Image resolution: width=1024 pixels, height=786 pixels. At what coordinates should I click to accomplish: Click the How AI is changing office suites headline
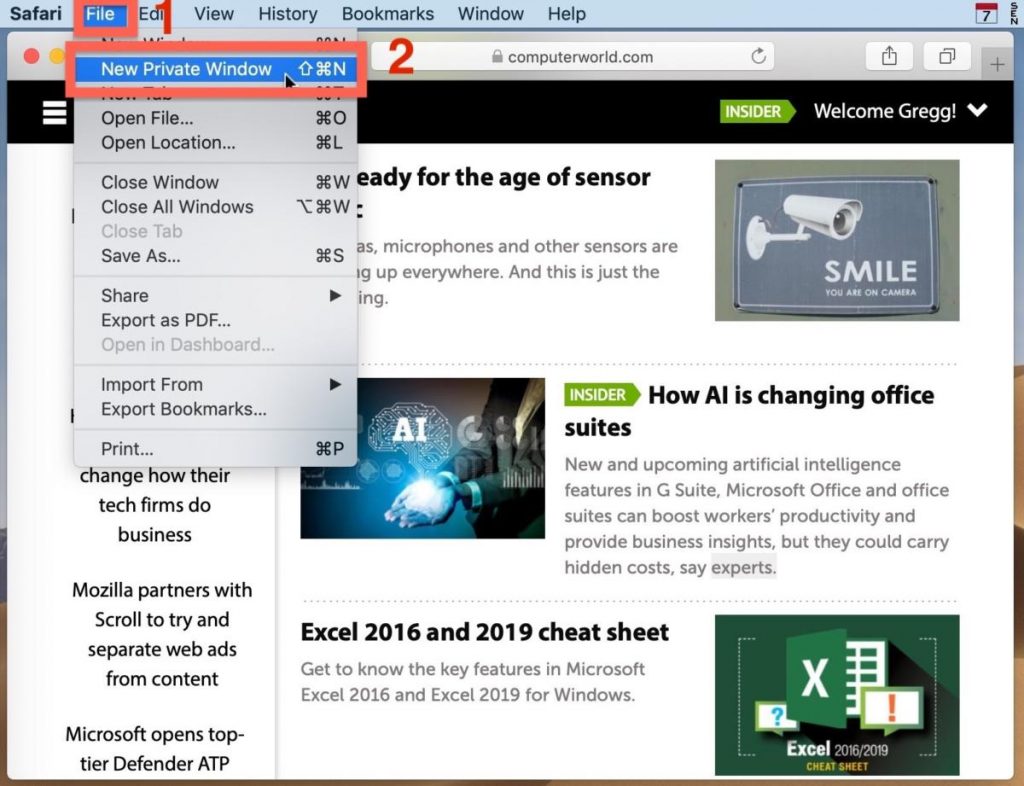[x=792, y=395]
